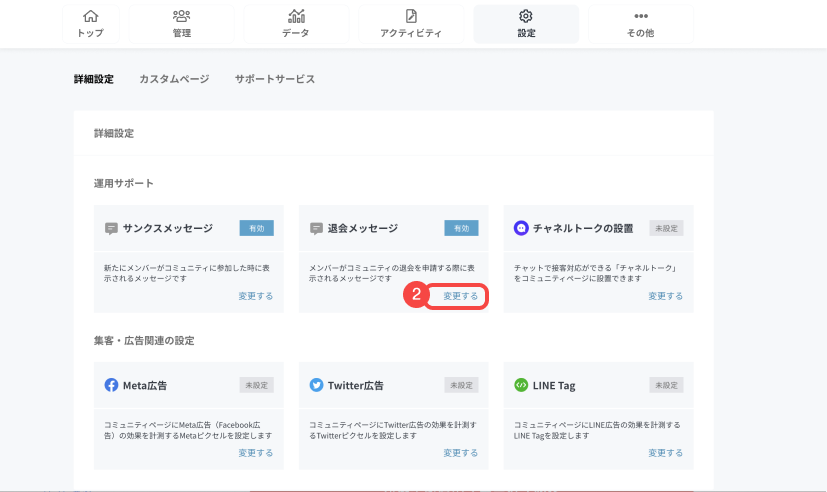Image resolution: width=827 pixels, height=492 pixels.
Task: Open the 管理 members navigation item
Action: (181, 23)
